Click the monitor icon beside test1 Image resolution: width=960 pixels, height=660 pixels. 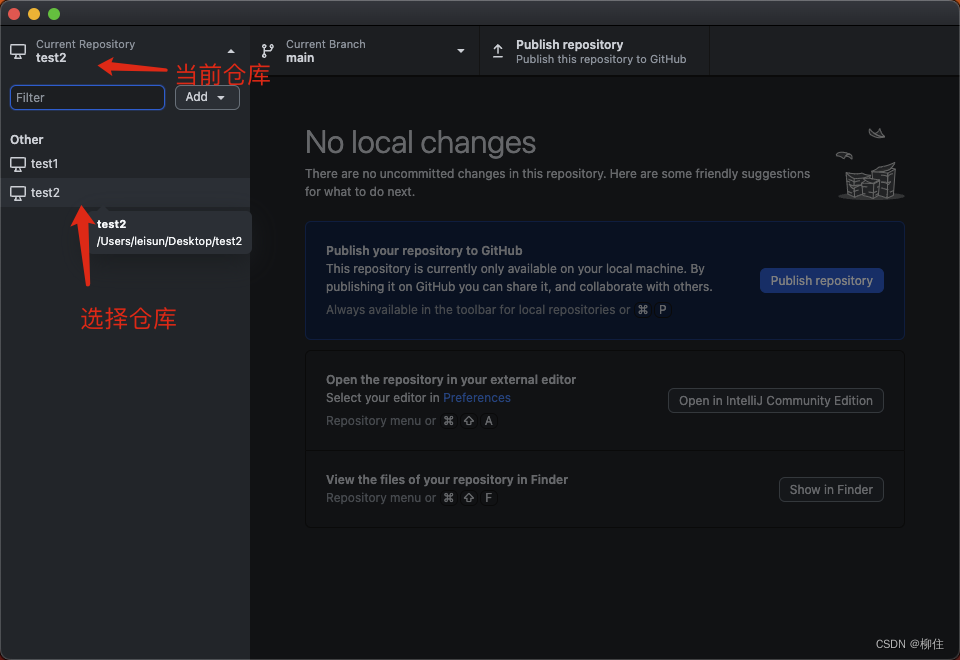coord(18,164)
